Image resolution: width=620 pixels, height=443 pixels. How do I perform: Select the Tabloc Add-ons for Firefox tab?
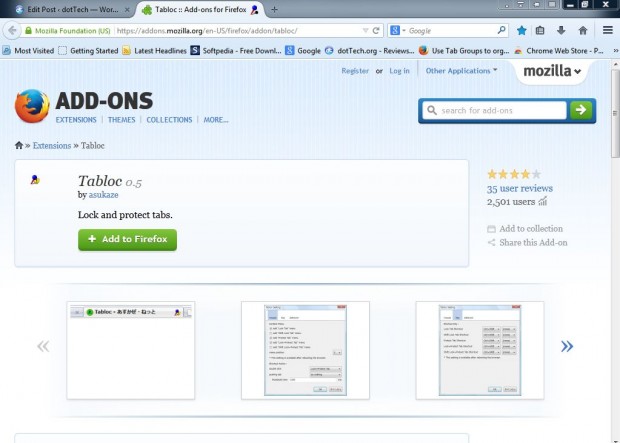click(x=200, y=9)
